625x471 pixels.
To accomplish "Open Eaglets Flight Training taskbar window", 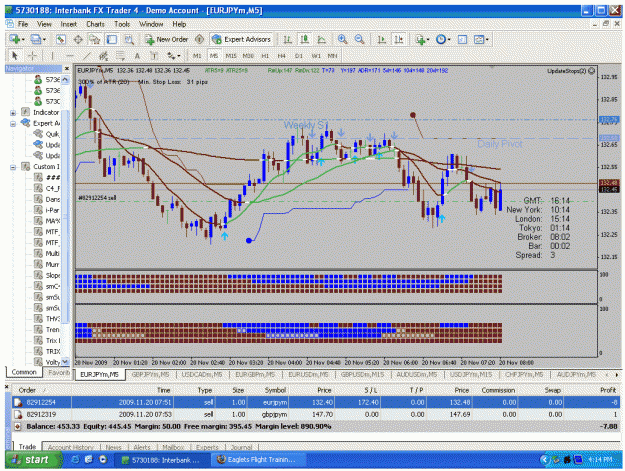I will point(256,460).
